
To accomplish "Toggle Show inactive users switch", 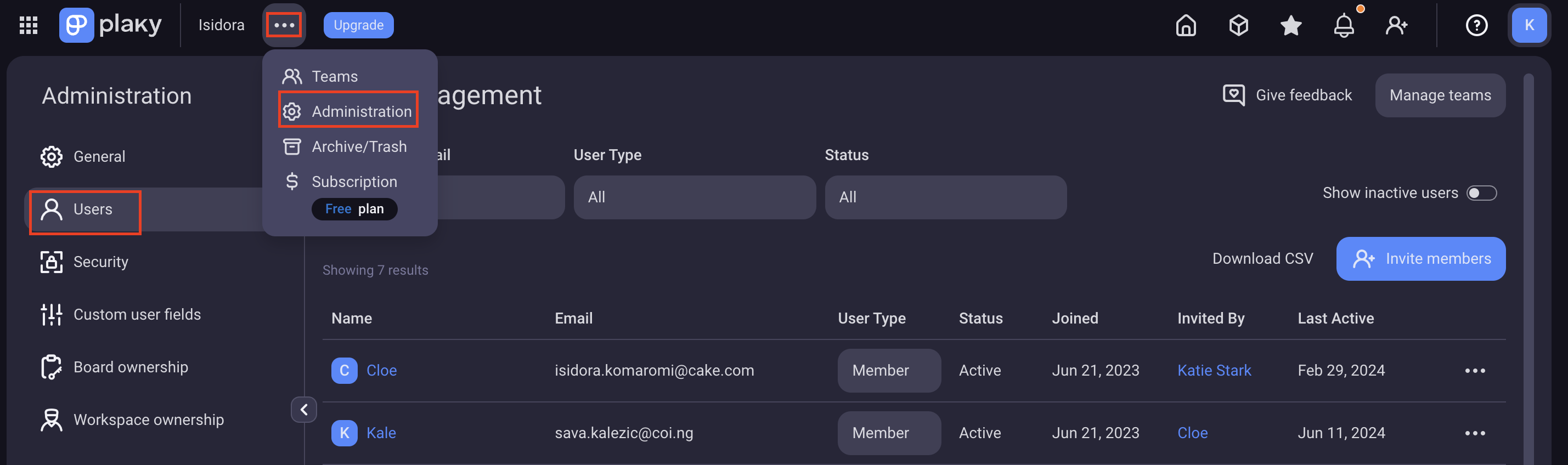I will coord(1481,194).
